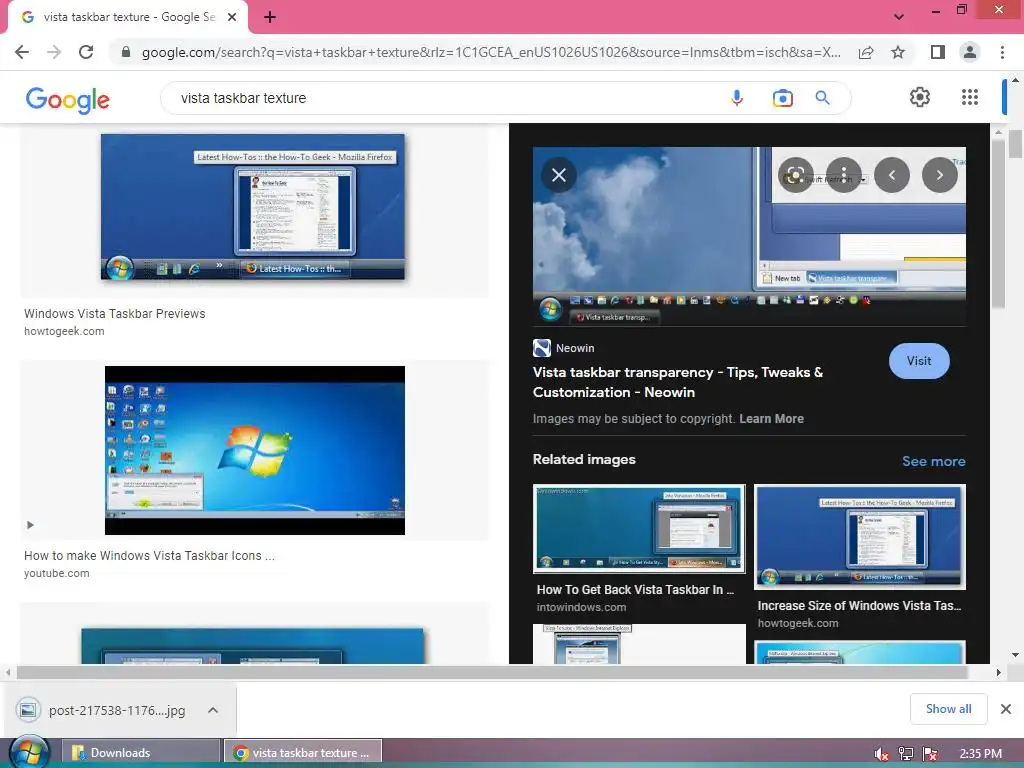Open Windows Vista Taskbar Previews thumbnail
Viewport: 1024px width, 768px height.
[253, 207]
